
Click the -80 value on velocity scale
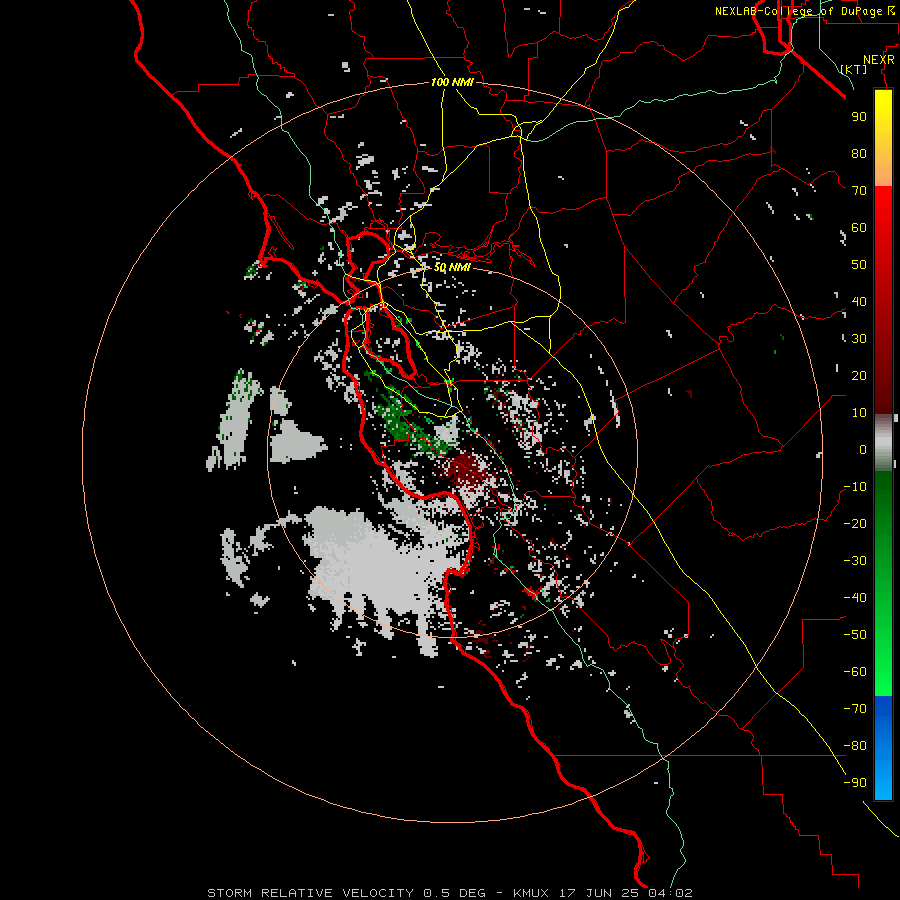[x=855, y=746]
